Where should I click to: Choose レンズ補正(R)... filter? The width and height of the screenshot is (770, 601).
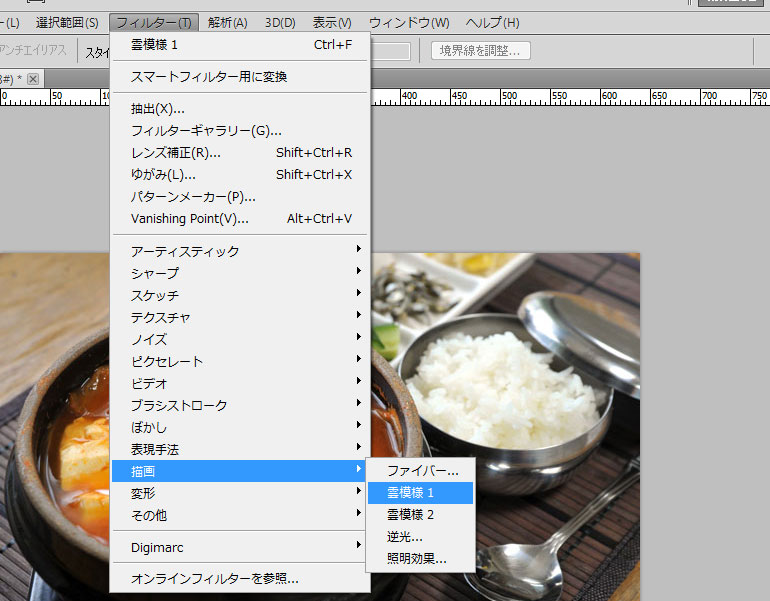click(x=241, y=153)
